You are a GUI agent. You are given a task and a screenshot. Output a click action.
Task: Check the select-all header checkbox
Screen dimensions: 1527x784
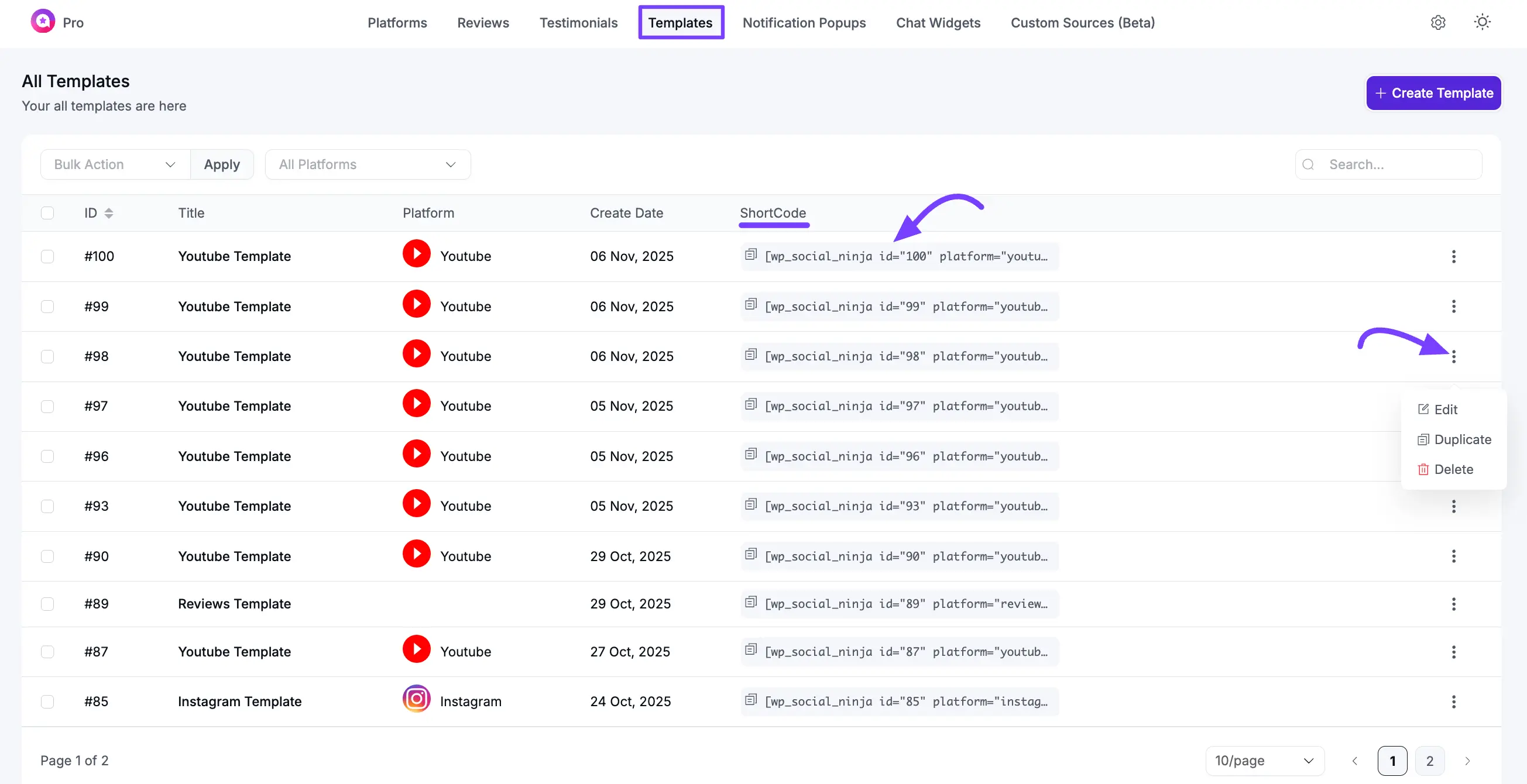click(x=47, y=214)
